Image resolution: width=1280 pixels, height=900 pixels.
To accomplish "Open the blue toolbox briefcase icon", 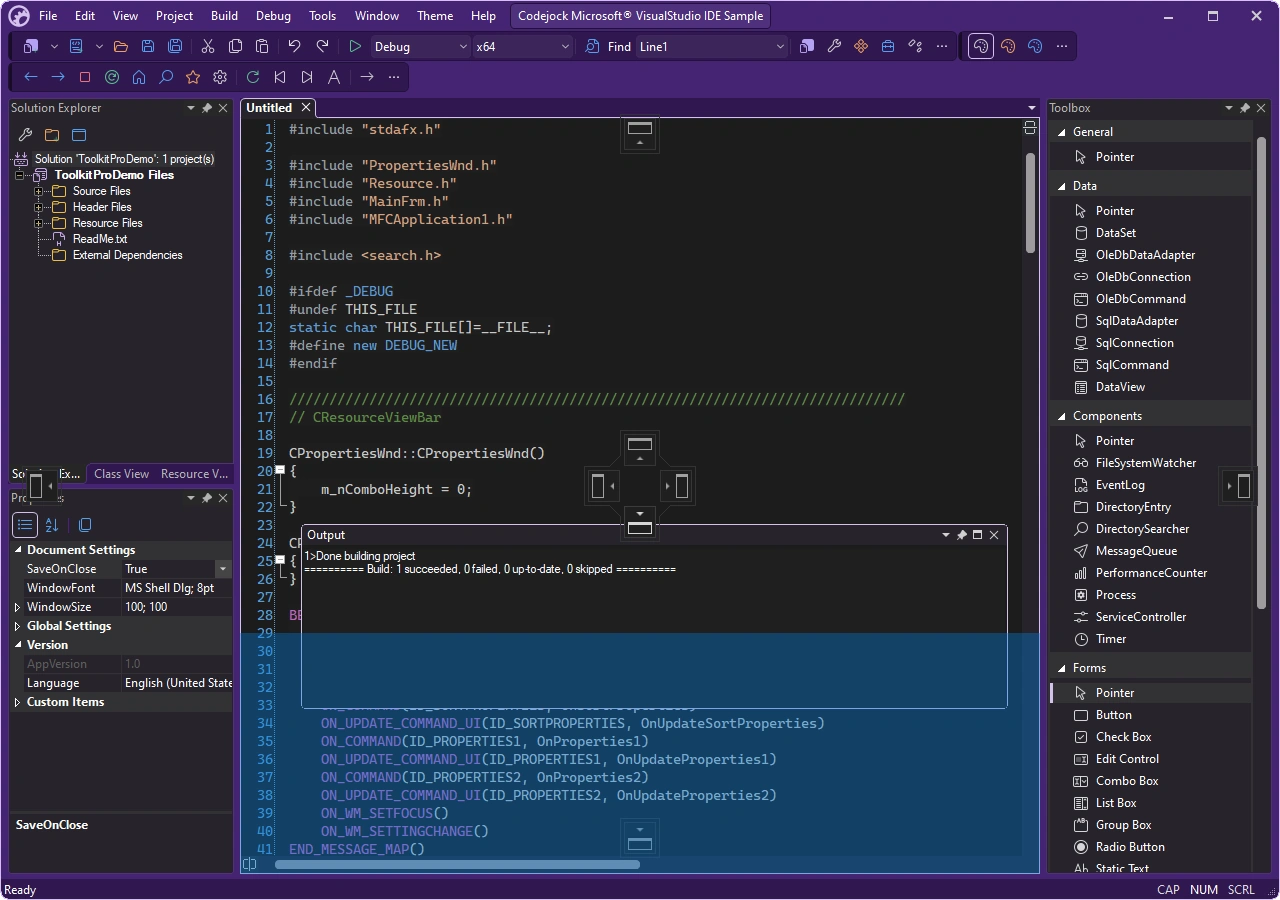I will [x=887, y=46].
